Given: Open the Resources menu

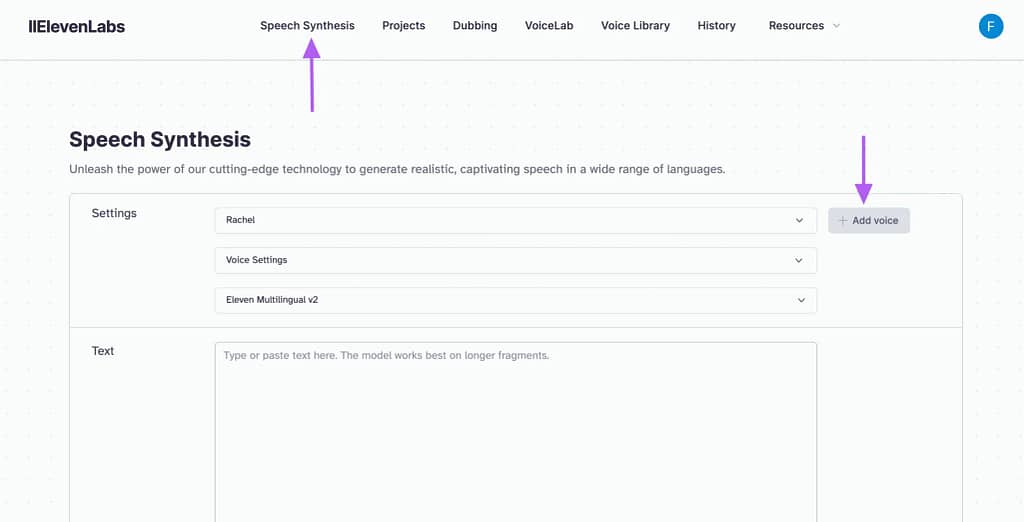Looking at the screenshot, I should [x=796, y=26].
